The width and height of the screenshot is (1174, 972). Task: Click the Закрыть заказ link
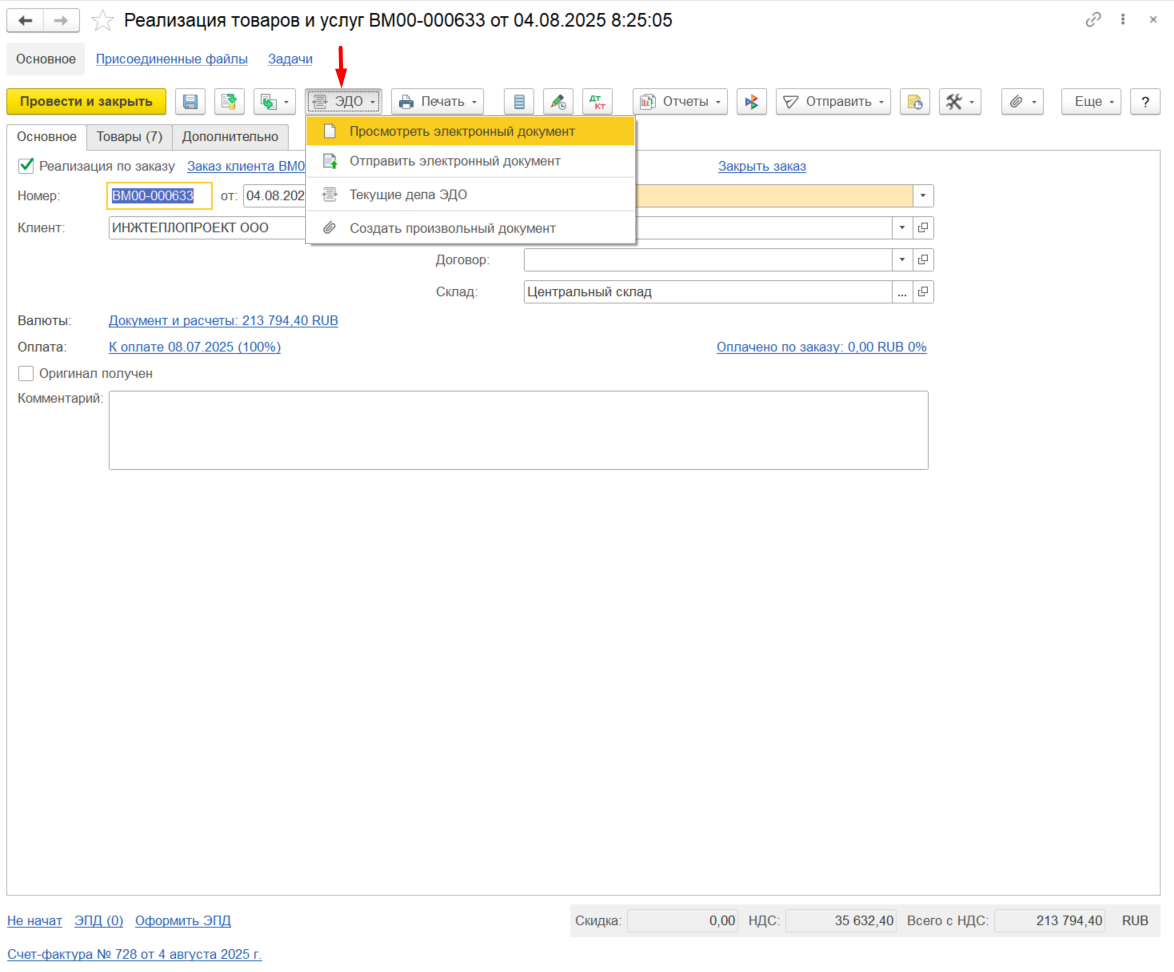click(762, 166)
